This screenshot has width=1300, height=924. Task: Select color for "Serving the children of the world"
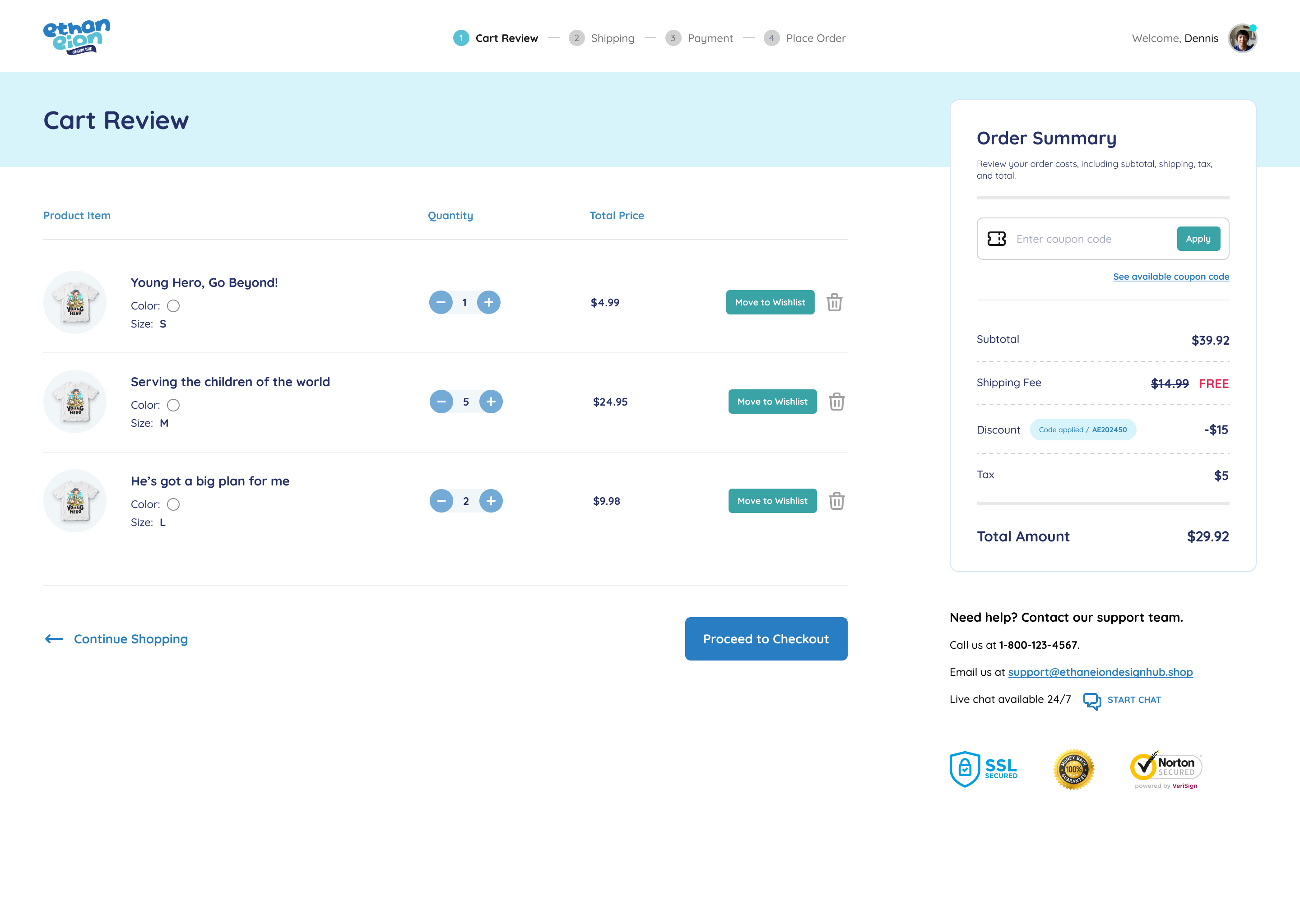[x=174, y=405]
